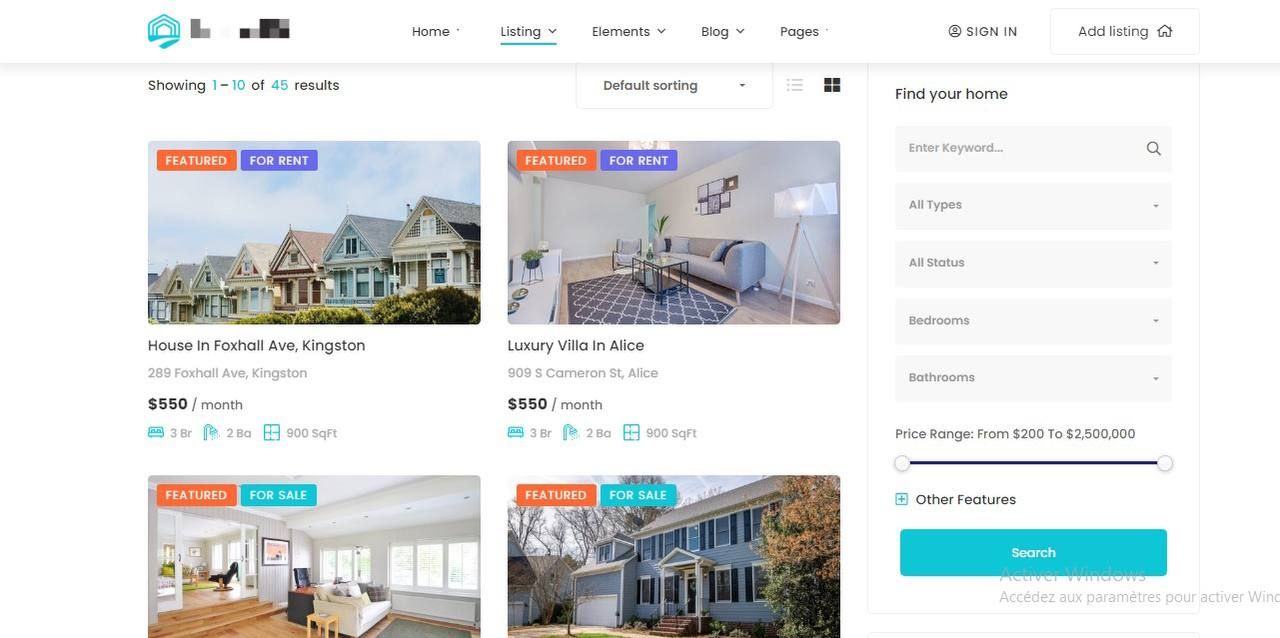Open the Default sorting dropdown

click(x=674, y=85)
